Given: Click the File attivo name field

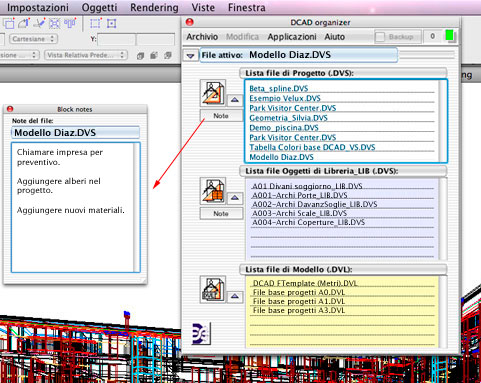Looking at the screenshot, I should (299, 55).
